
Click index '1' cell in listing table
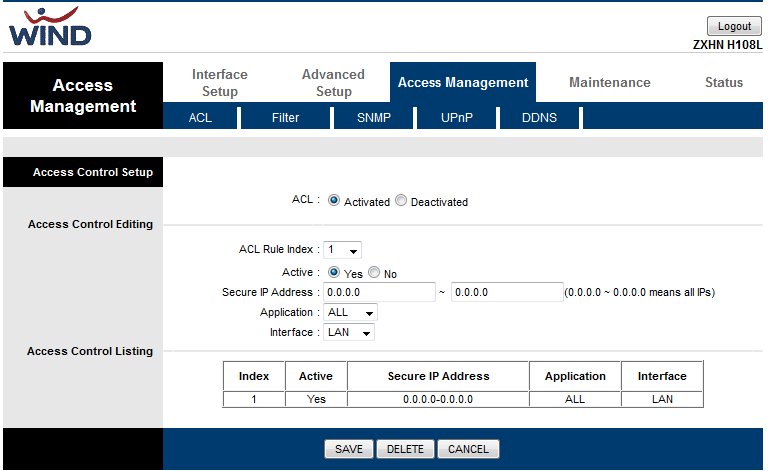[x=254, y=399]
